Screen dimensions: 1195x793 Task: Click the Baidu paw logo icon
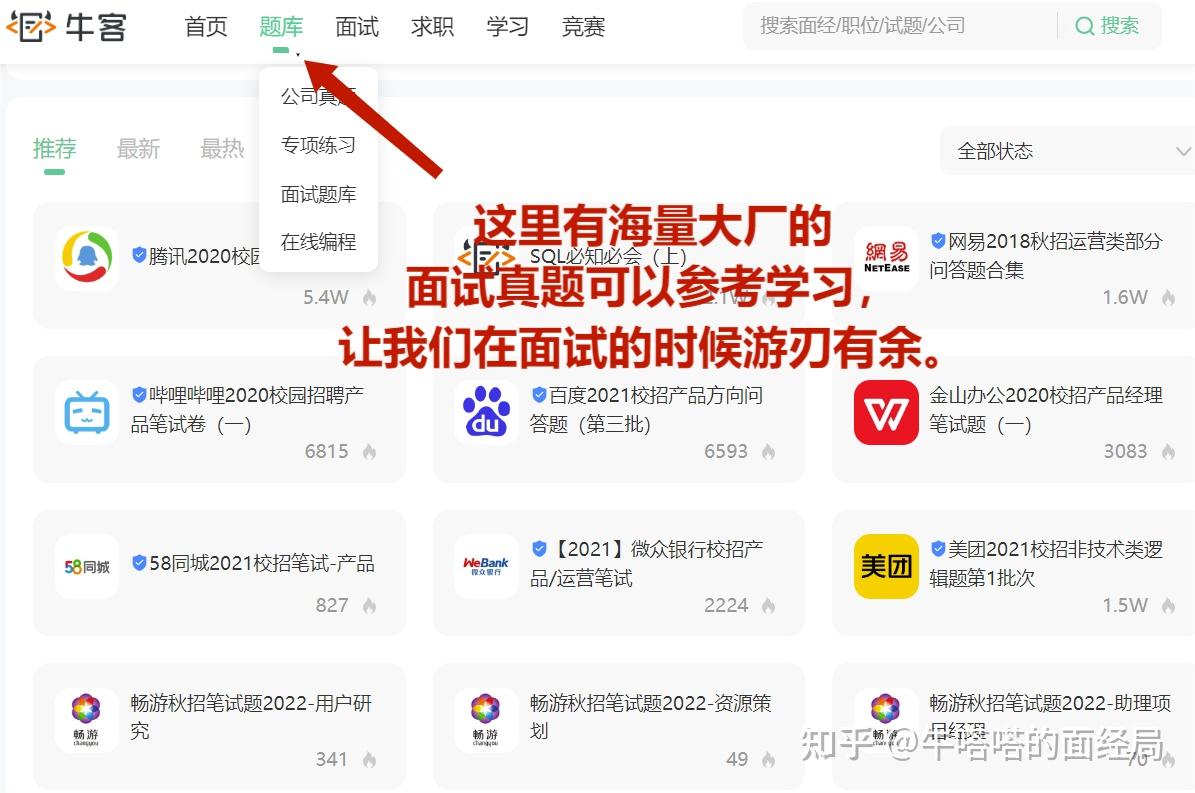tap(486, 411)
